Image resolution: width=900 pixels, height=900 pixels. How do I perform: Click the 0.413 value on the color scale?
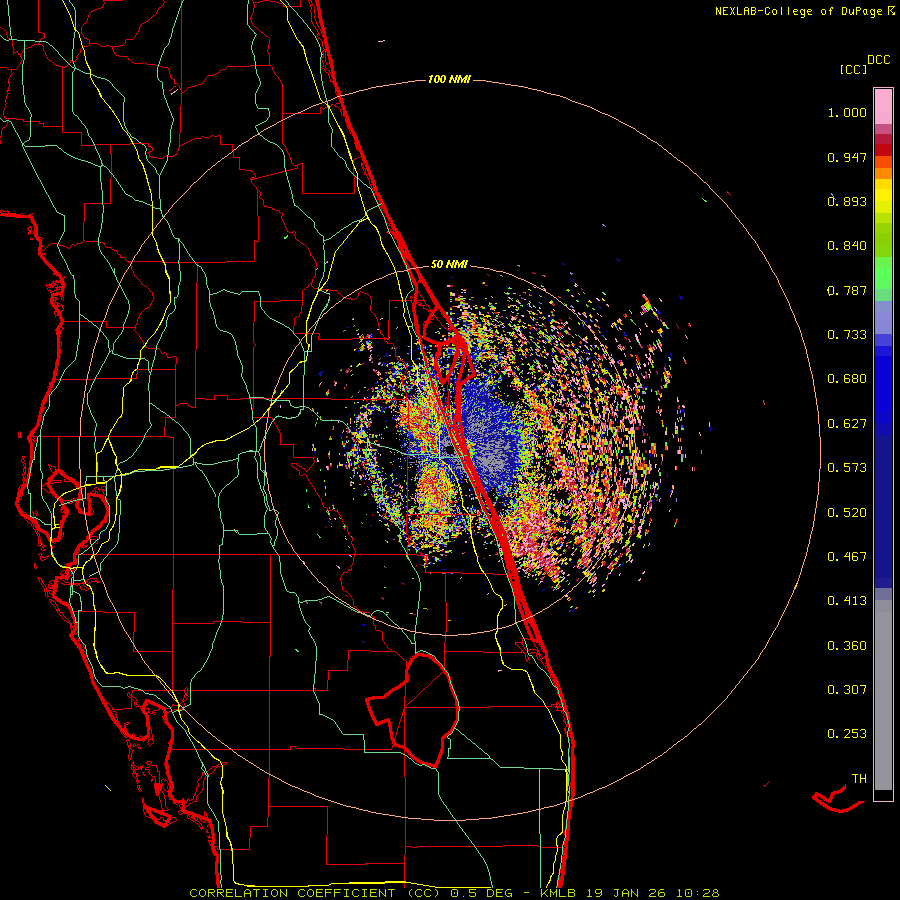tap(847, 601)
